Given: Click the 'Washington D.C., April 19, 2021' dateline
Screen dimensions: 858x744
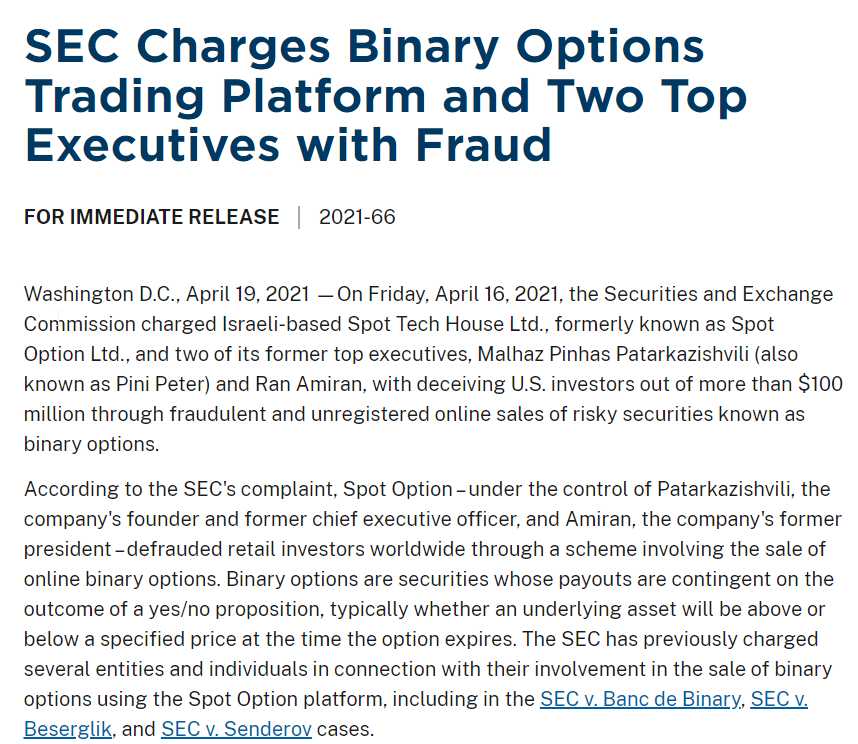Looking at the screenshot, I should pos(166,294).
